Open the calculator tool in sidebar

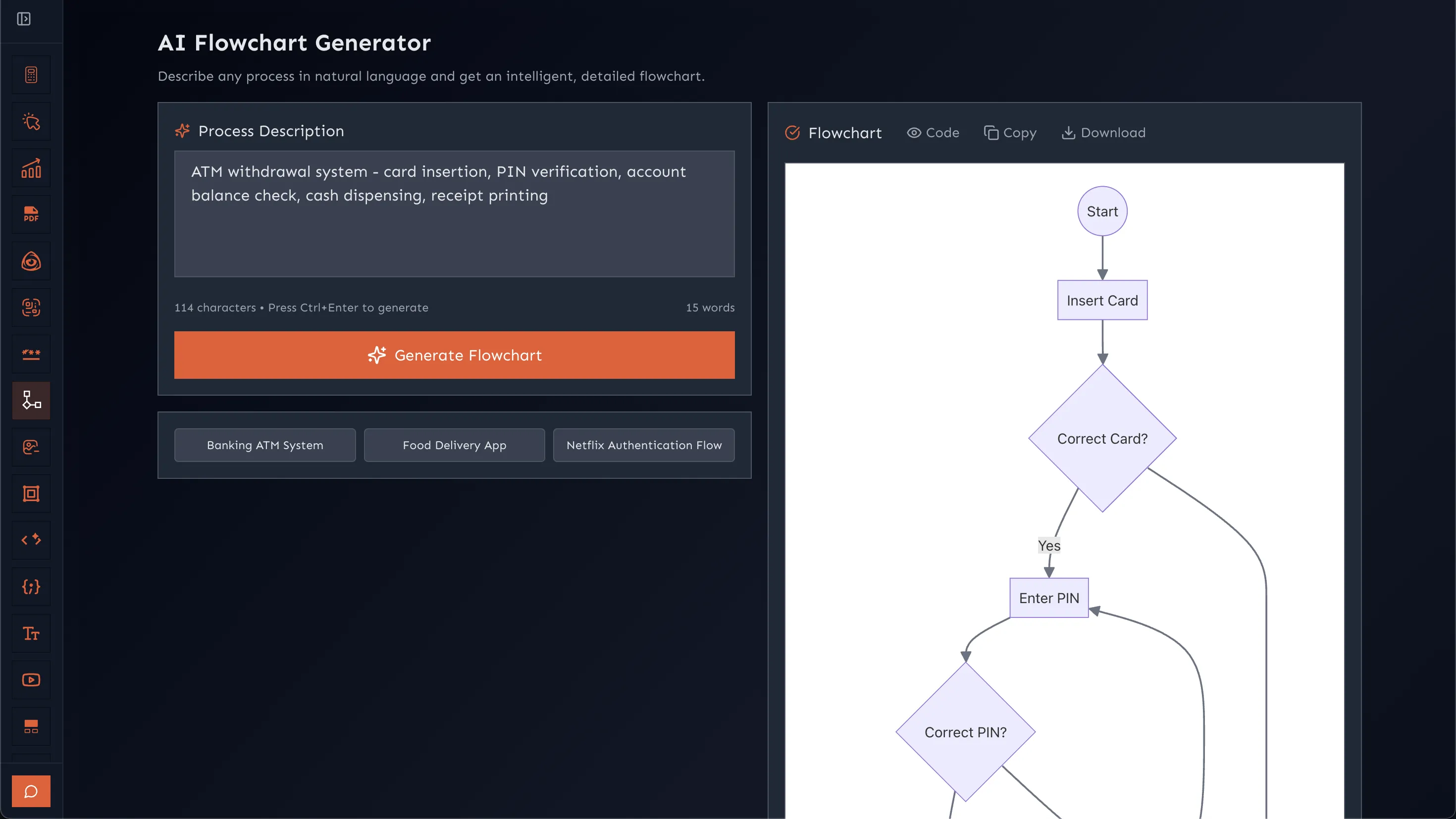click(31, 75)
